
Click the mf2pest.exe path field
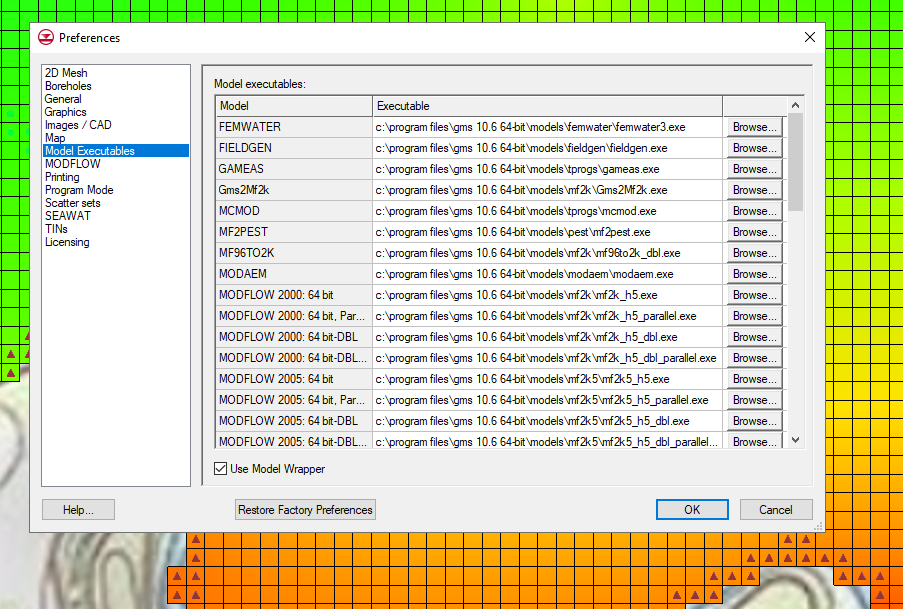(x=548, y=232)
